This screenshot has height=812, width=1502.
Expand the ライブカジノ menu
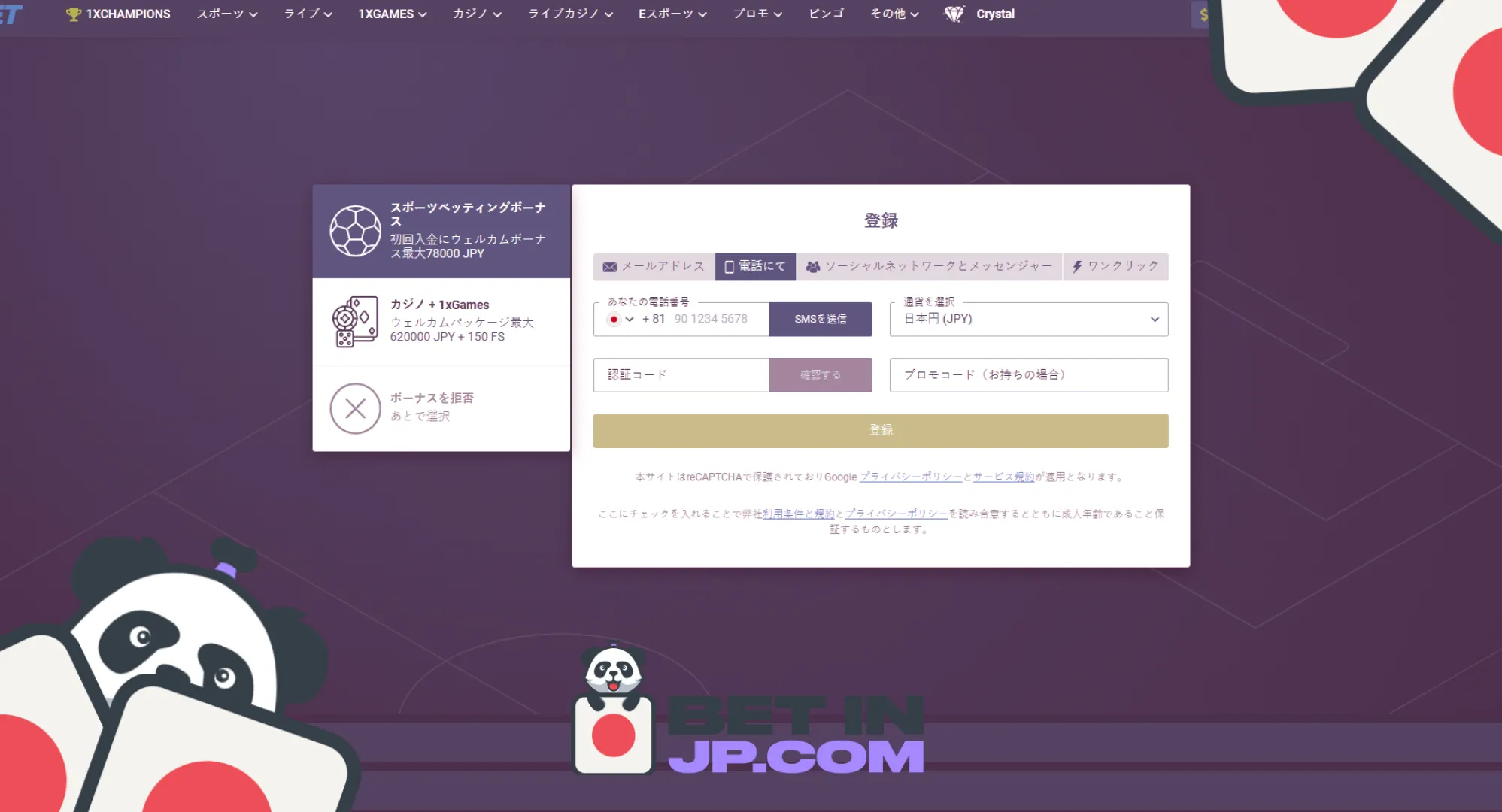[571, 14]
